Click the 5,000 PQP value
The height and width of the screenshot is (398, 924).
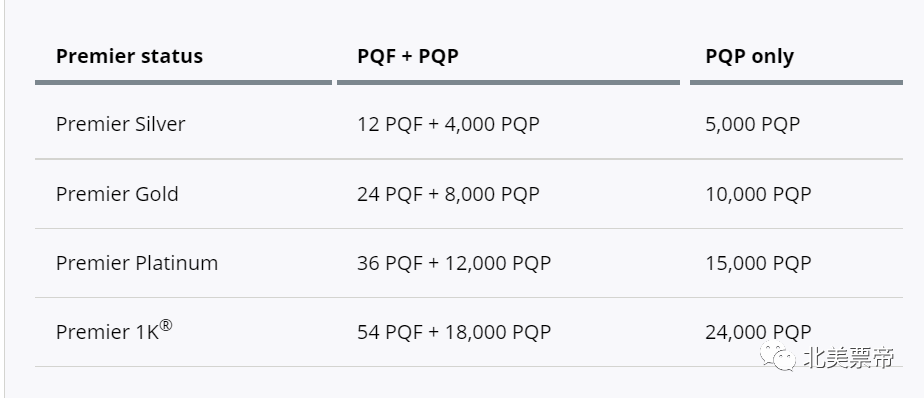[x=753, y=124]
